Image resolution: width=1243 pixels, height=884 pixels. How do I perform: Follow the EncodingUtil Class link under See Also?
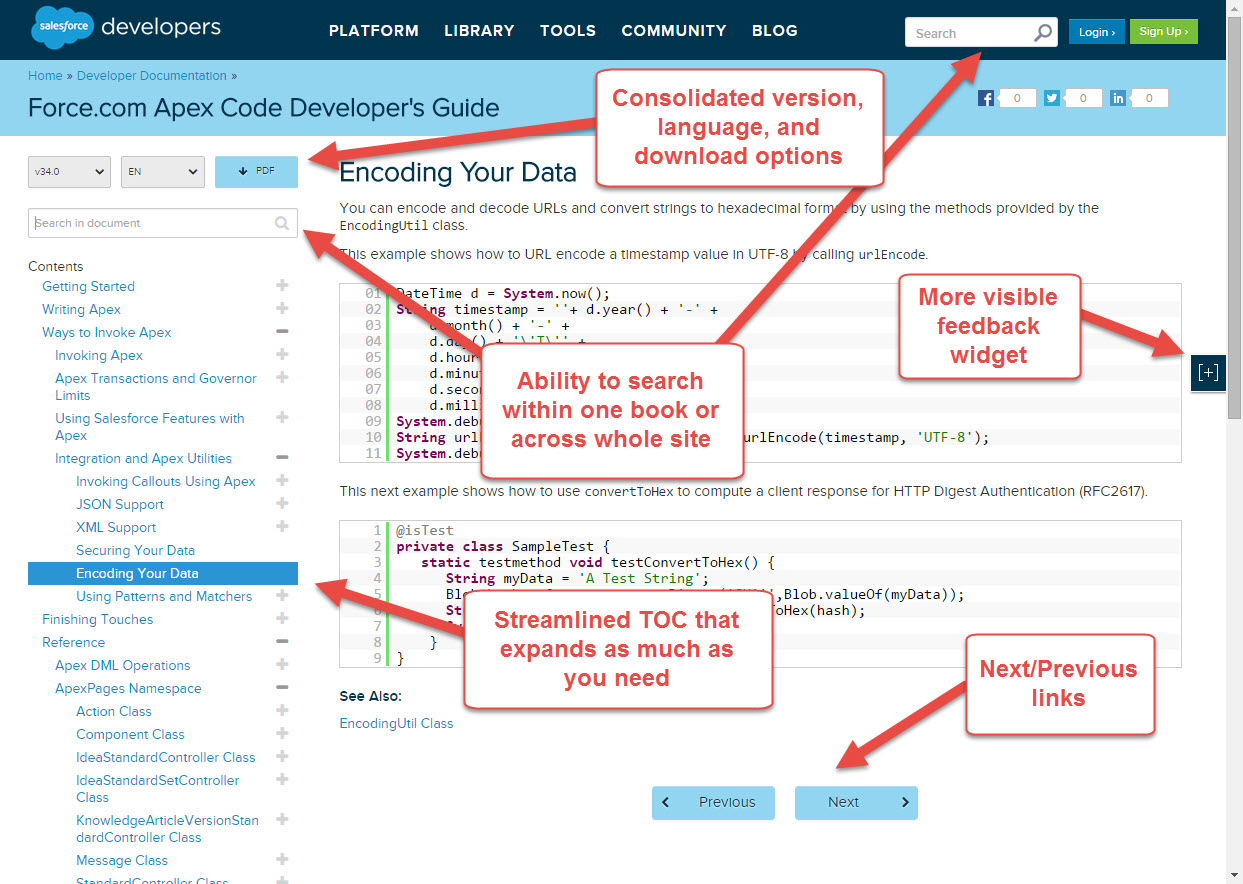[x=396, y=723]
